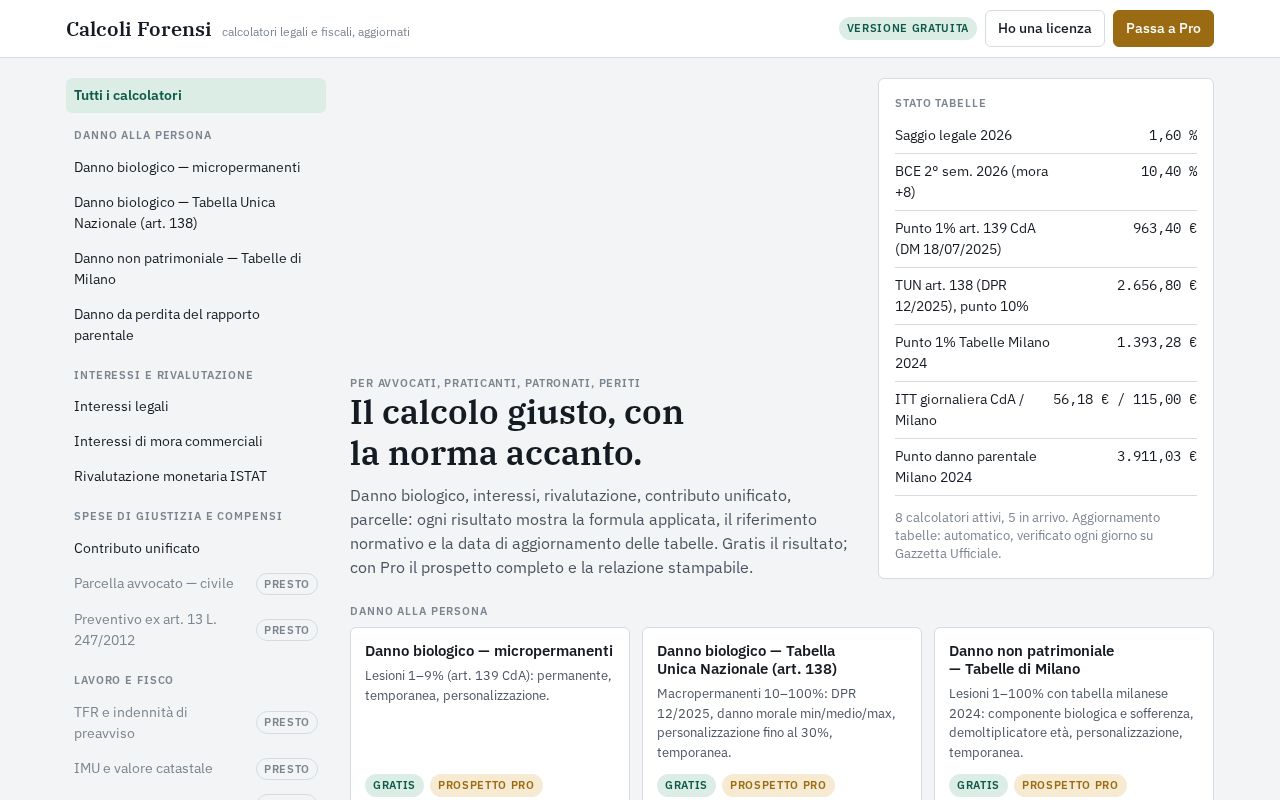Click the value 963,40 €
This screenshot has height=800, width=1280.
pos(1164,228)
